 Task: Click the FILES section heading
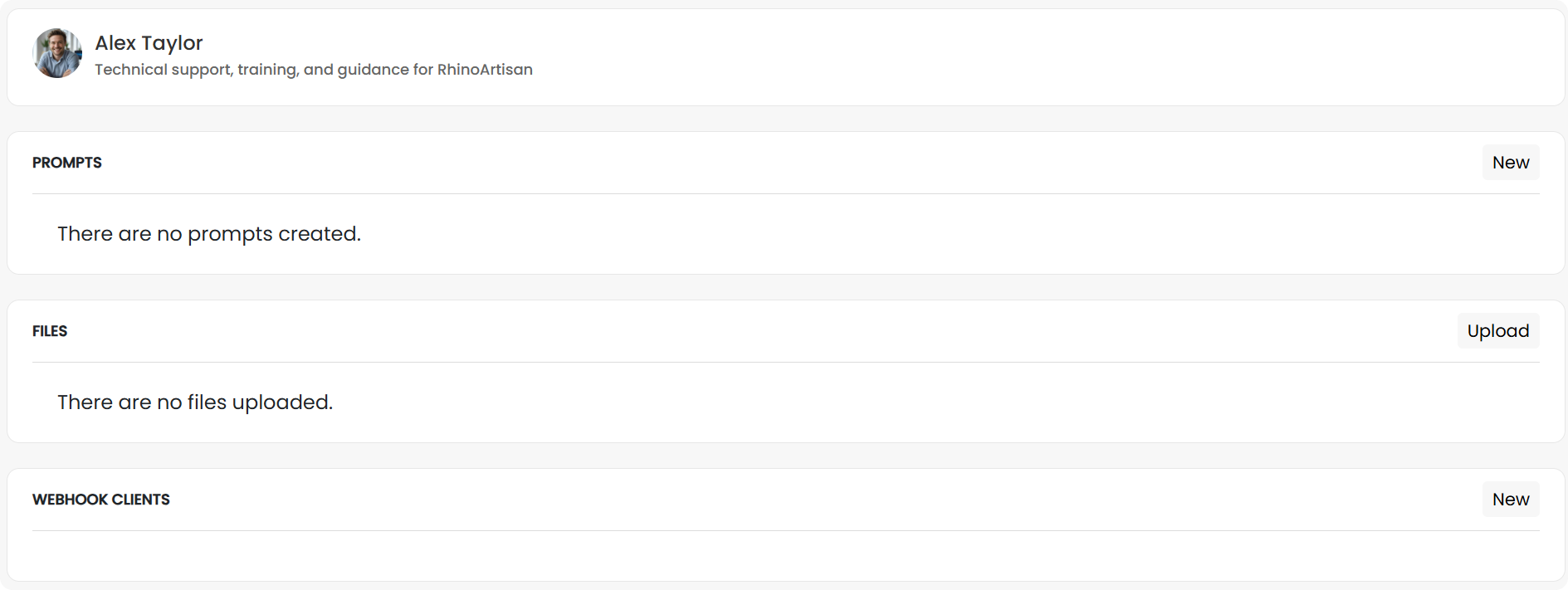(50, 331)
